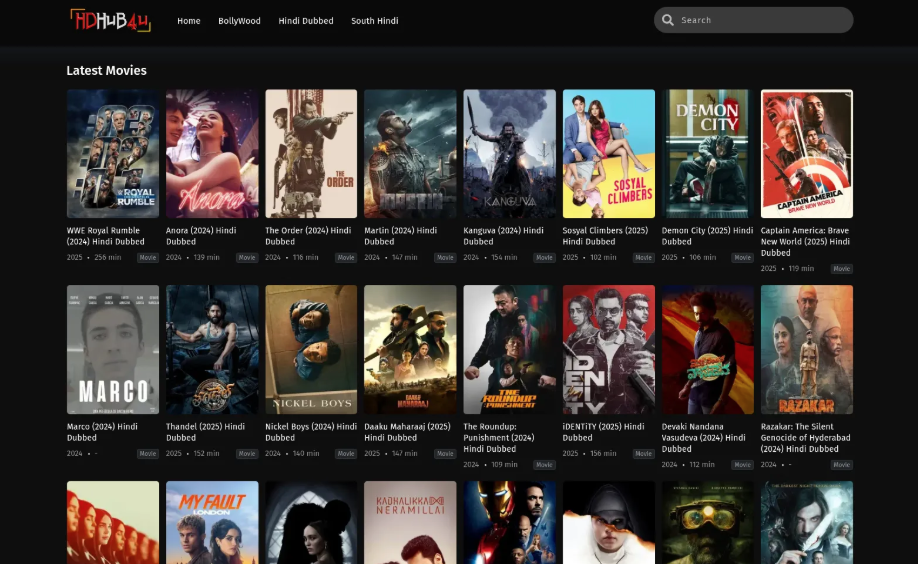Open the Thandel movie poster

[x=212, y=350]
